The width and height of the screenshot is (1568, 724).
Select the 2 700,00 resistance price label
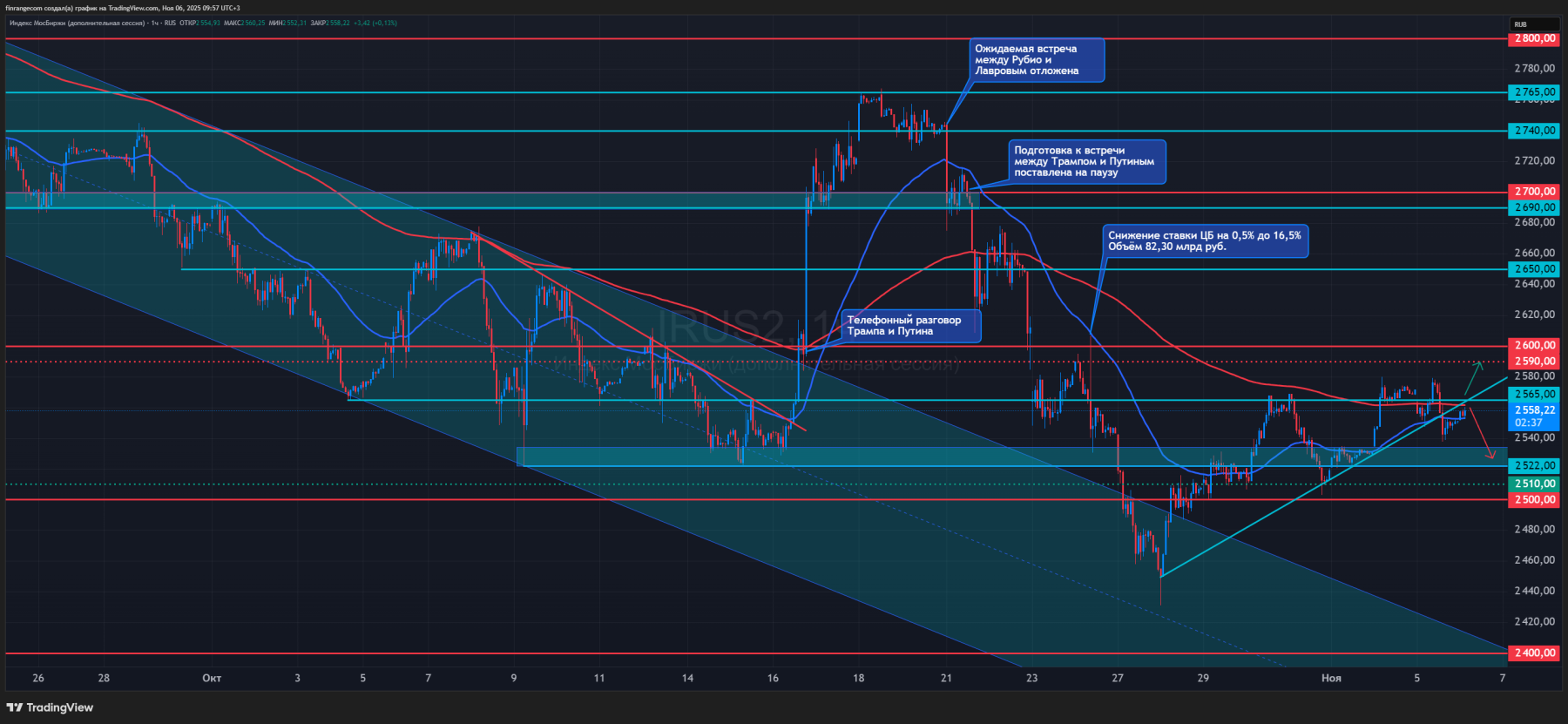[x=1534, y=192]
